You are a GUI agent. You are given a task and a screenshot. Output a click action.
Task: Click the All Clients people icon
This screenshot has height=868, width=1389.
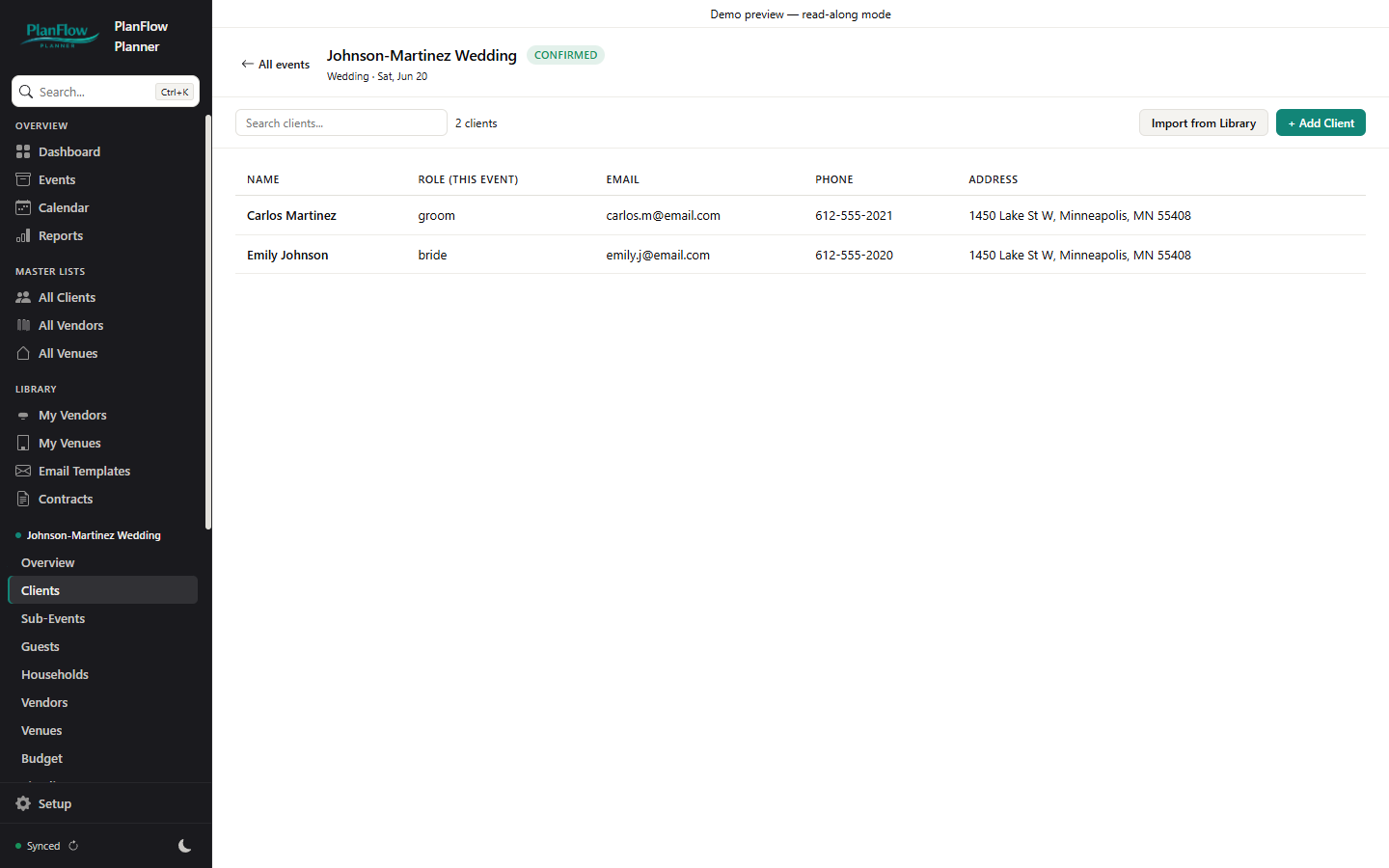click(23, 297)
